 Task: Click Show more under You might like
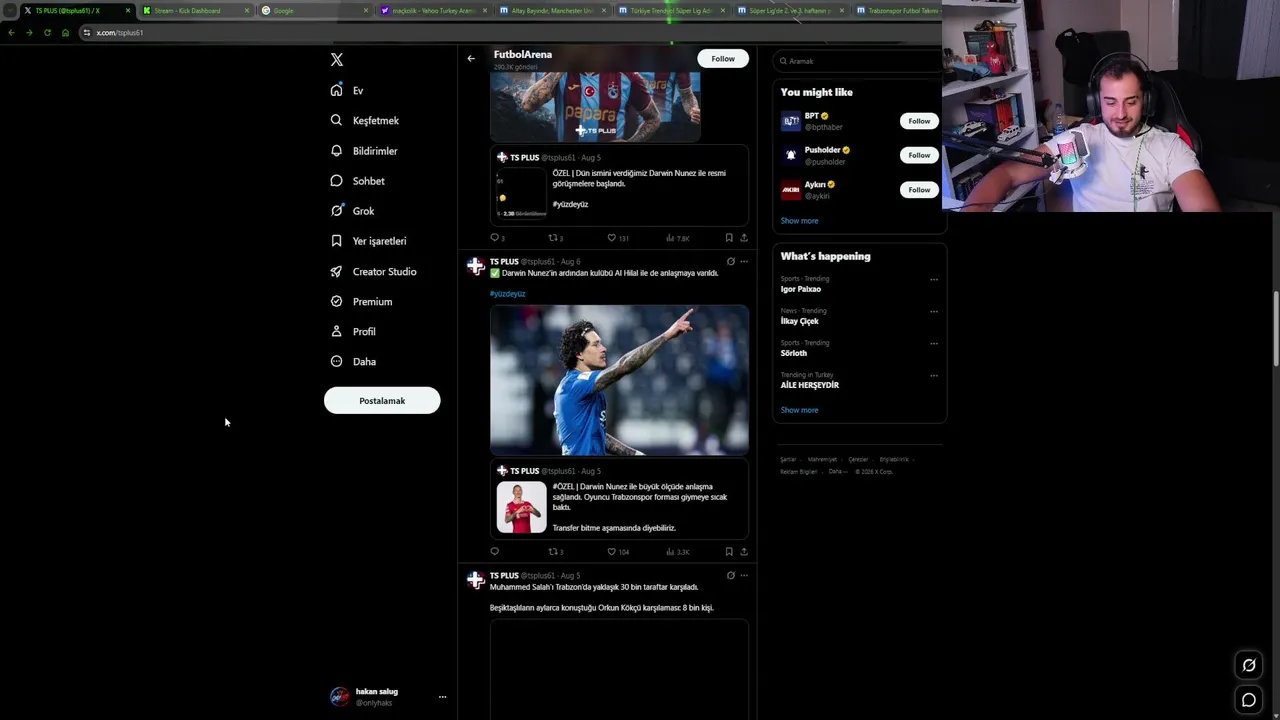pyautogui.click(x=799, y=221)
